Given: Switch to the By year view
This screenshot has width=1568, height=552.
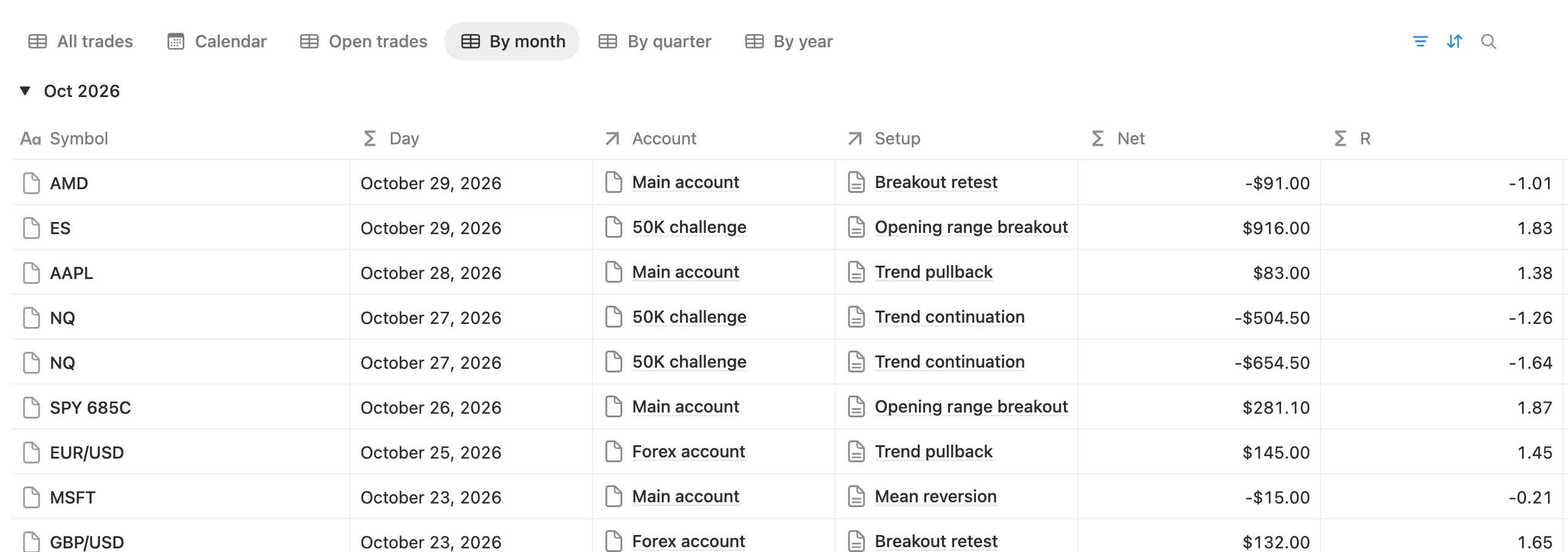Looking at the screenshot, I should pos(789,41).
